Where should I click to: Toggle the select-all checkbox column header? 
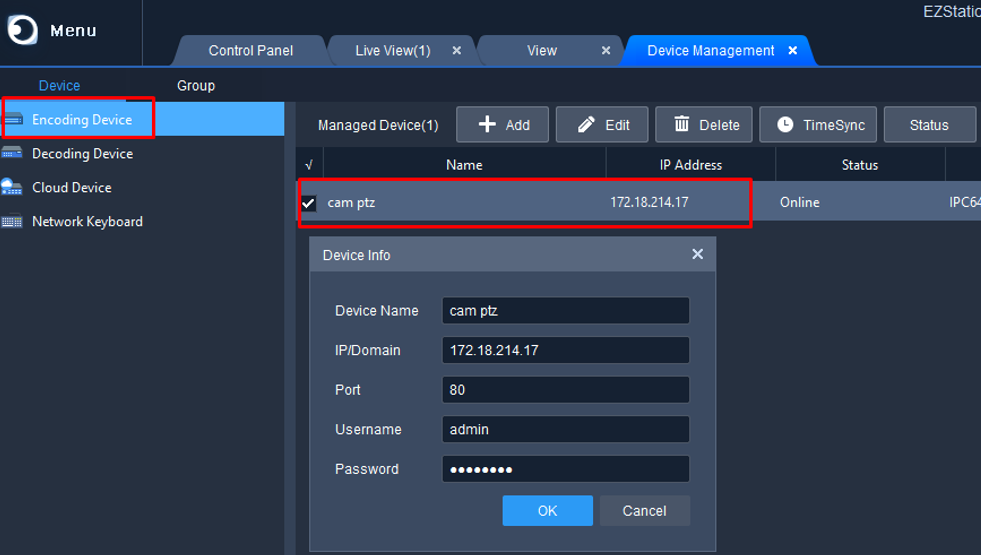(308, 165)
